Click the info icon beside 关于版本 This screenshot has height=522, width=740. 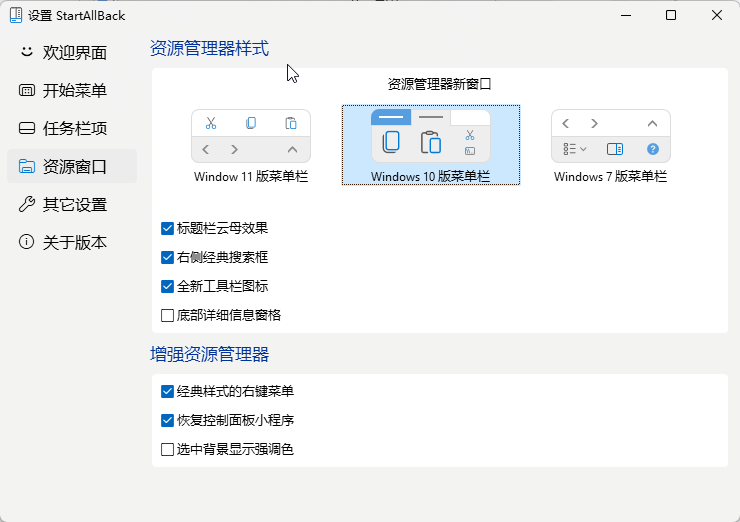point(26,242)
